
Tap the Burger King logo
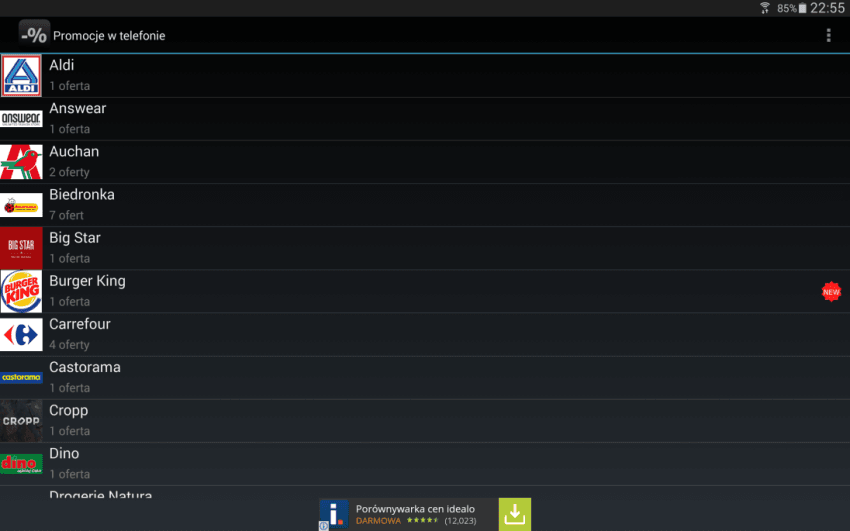(x=21, y=291)
